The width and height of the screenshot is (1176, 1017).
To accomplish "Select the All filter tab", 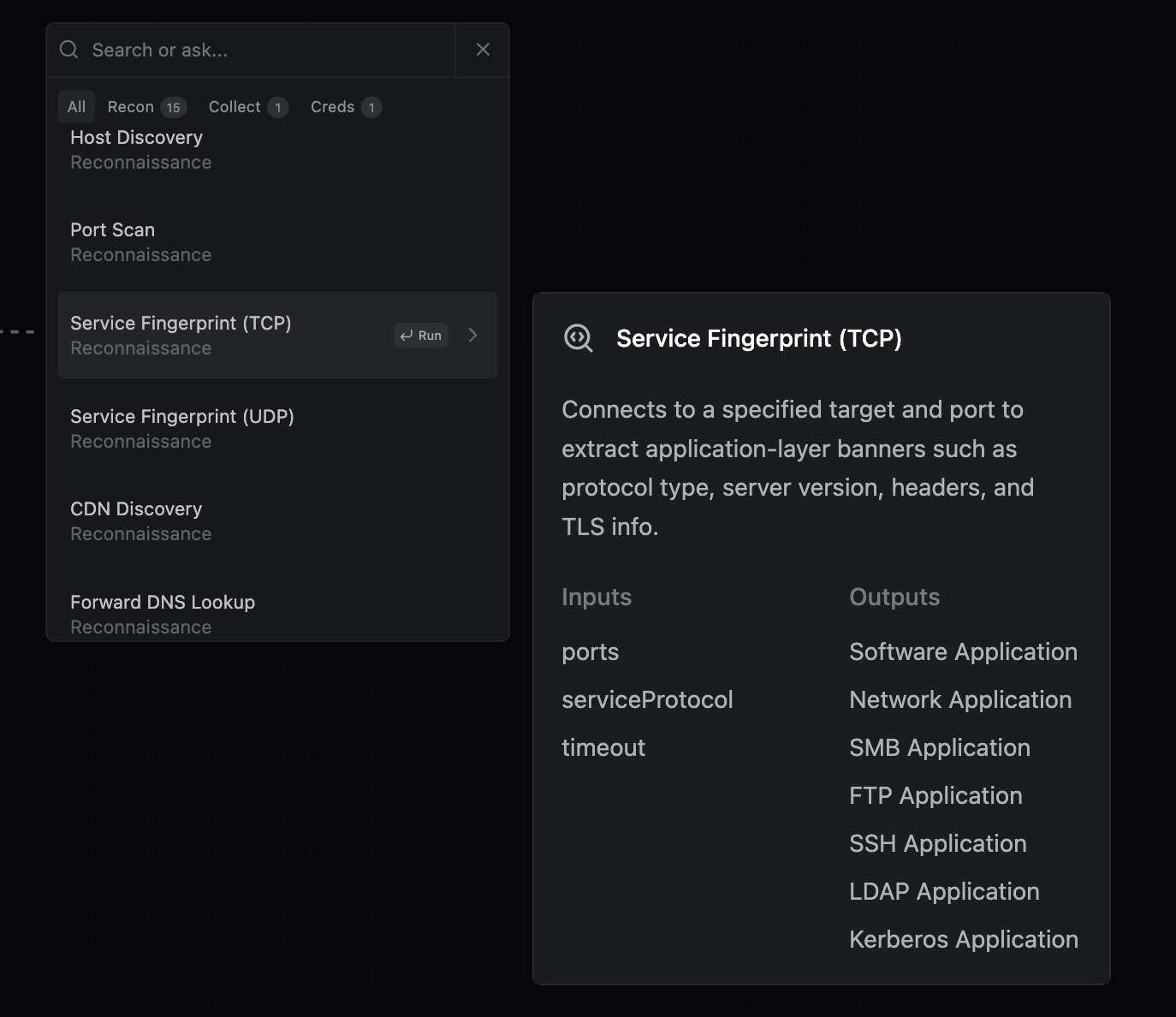I will (x=76, y=107).
